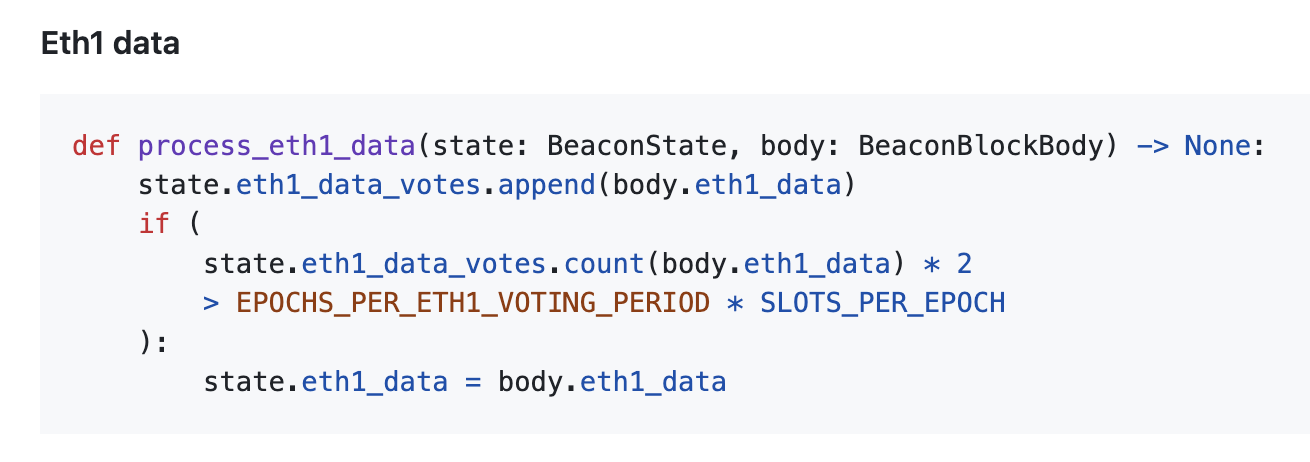Viewport: 1310px width, 462px height.
Task: Select the process_eth1_data function name
Action: (277, 146)
